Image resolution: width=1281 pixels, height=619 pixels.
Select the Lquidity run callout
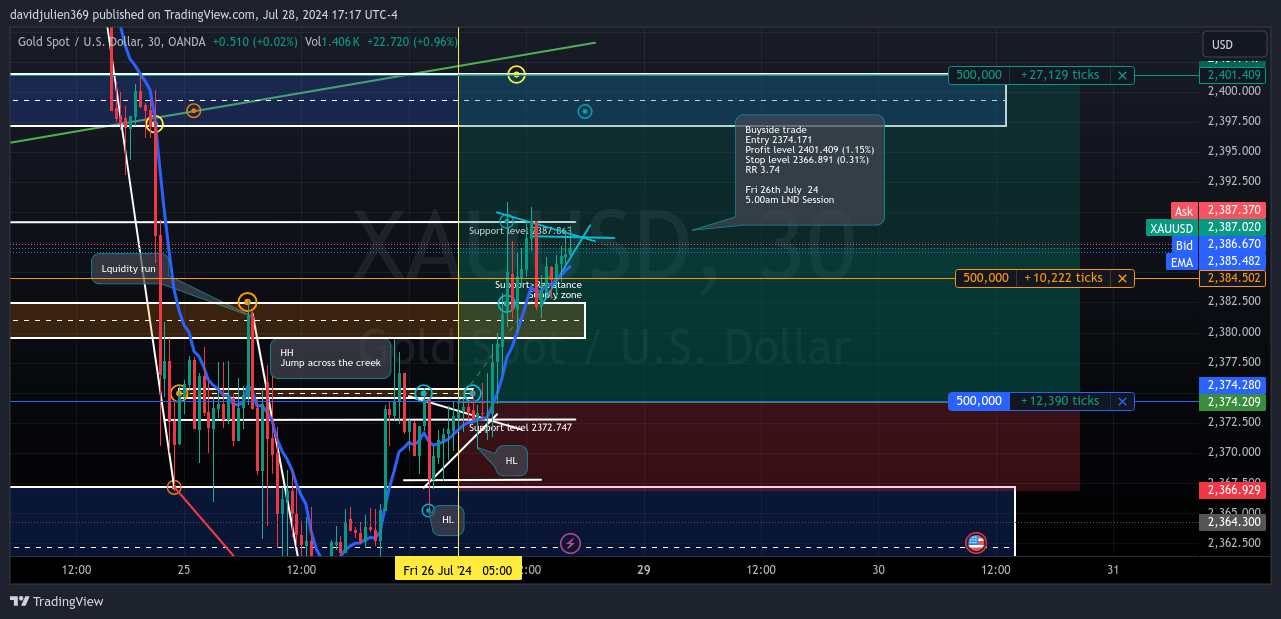129,269
